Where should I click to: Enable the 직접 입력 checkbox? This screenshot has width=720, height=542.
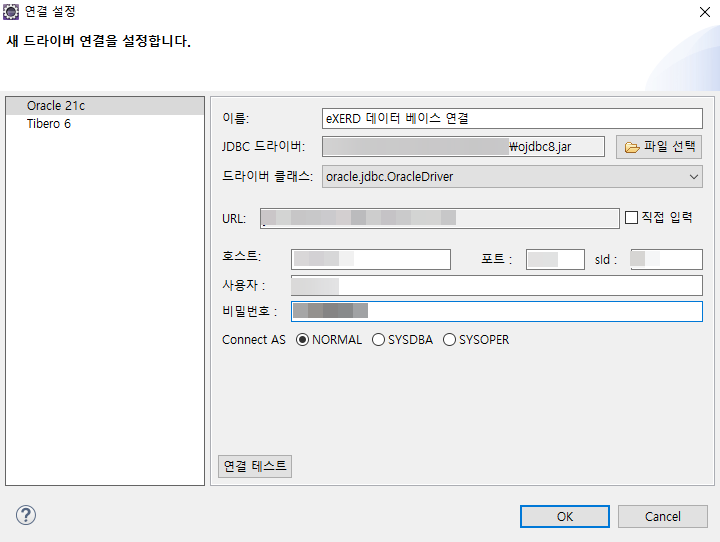click(631, 217)
